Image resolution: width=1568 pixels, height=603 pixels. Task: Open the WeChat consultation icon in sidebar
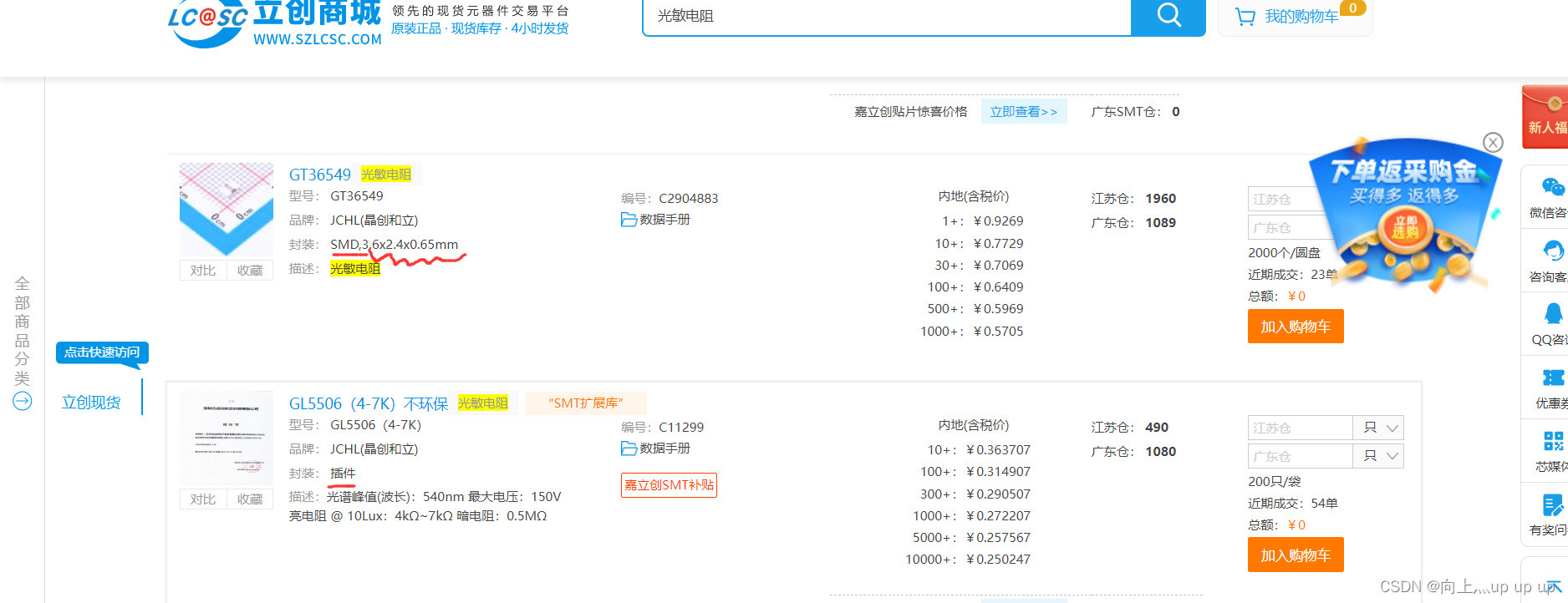pyautogui.click(x=1552, y=187)
